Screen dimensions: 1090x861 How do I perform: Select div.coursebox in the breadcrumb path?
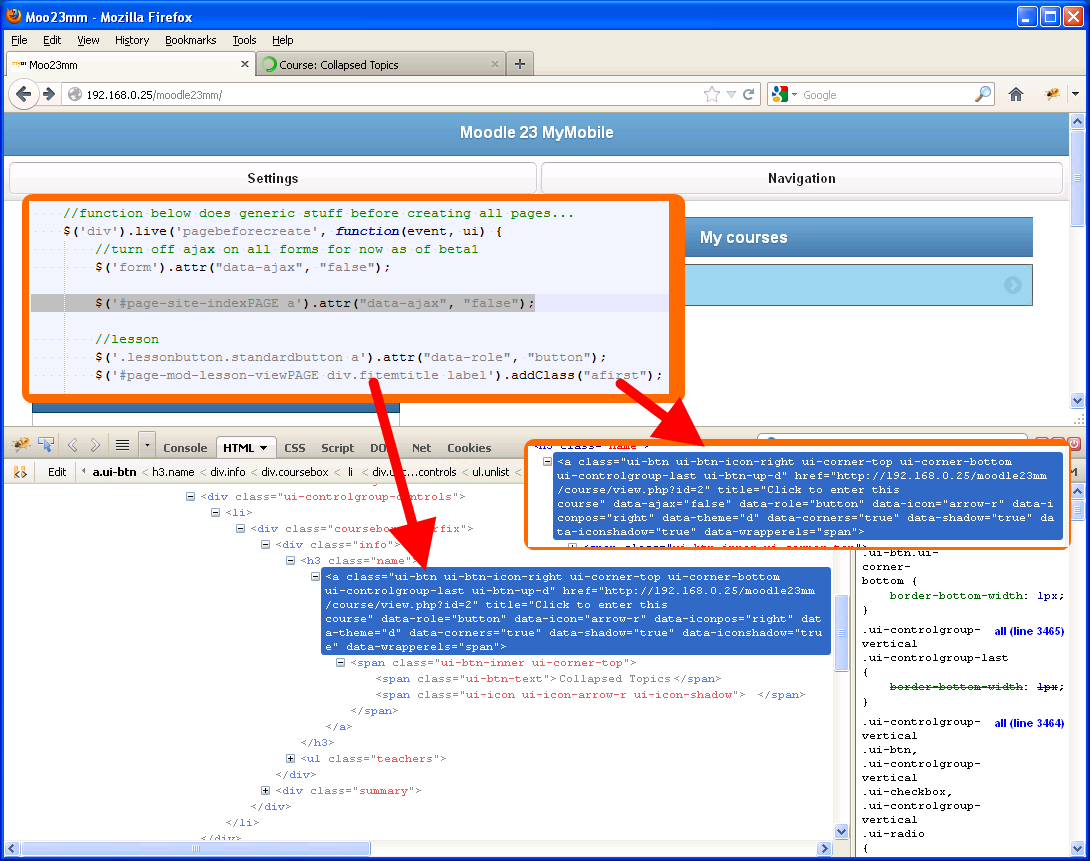tap(295, 472)
